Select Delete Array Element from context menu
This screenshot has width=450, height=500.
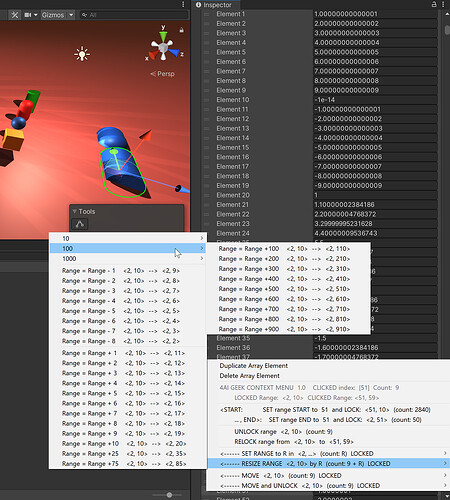click(x=249, y=376)
